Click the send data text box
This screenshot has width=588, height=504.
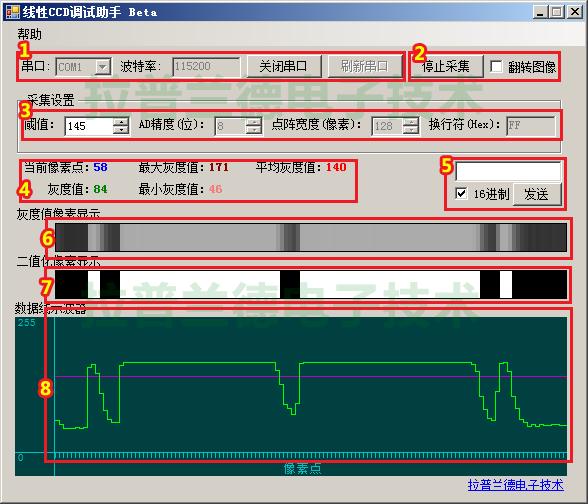508,171
